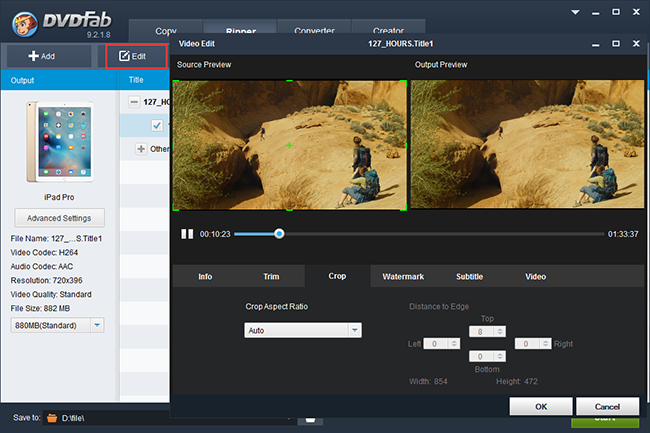Pause the video preview playback

pyautogui.click(x=187, y=234)
